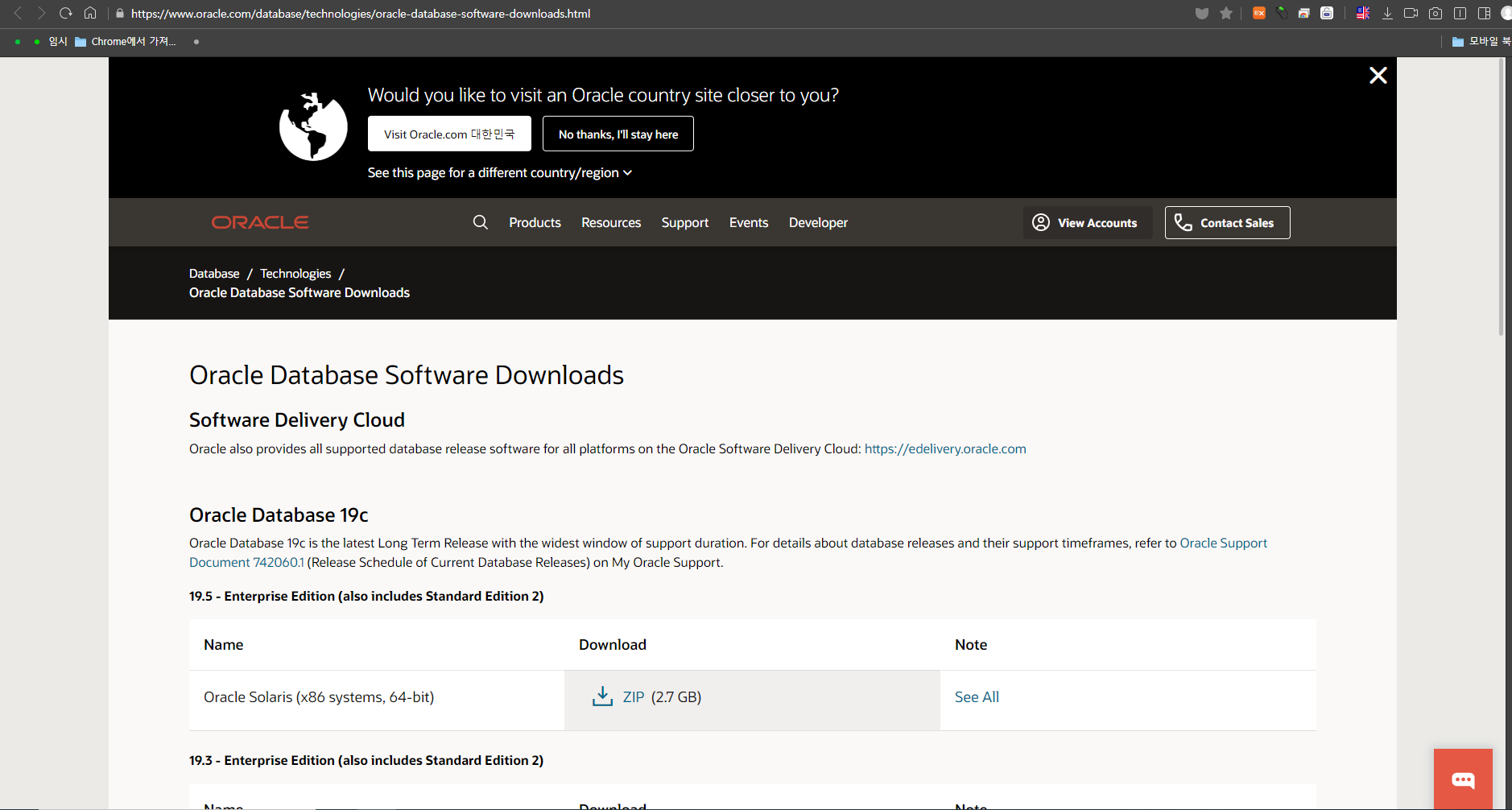Screen dimensions: 1512x810
Task: Open 모바일 북마크 folder
Action: pyautogui.click(x=1481, y=41)
